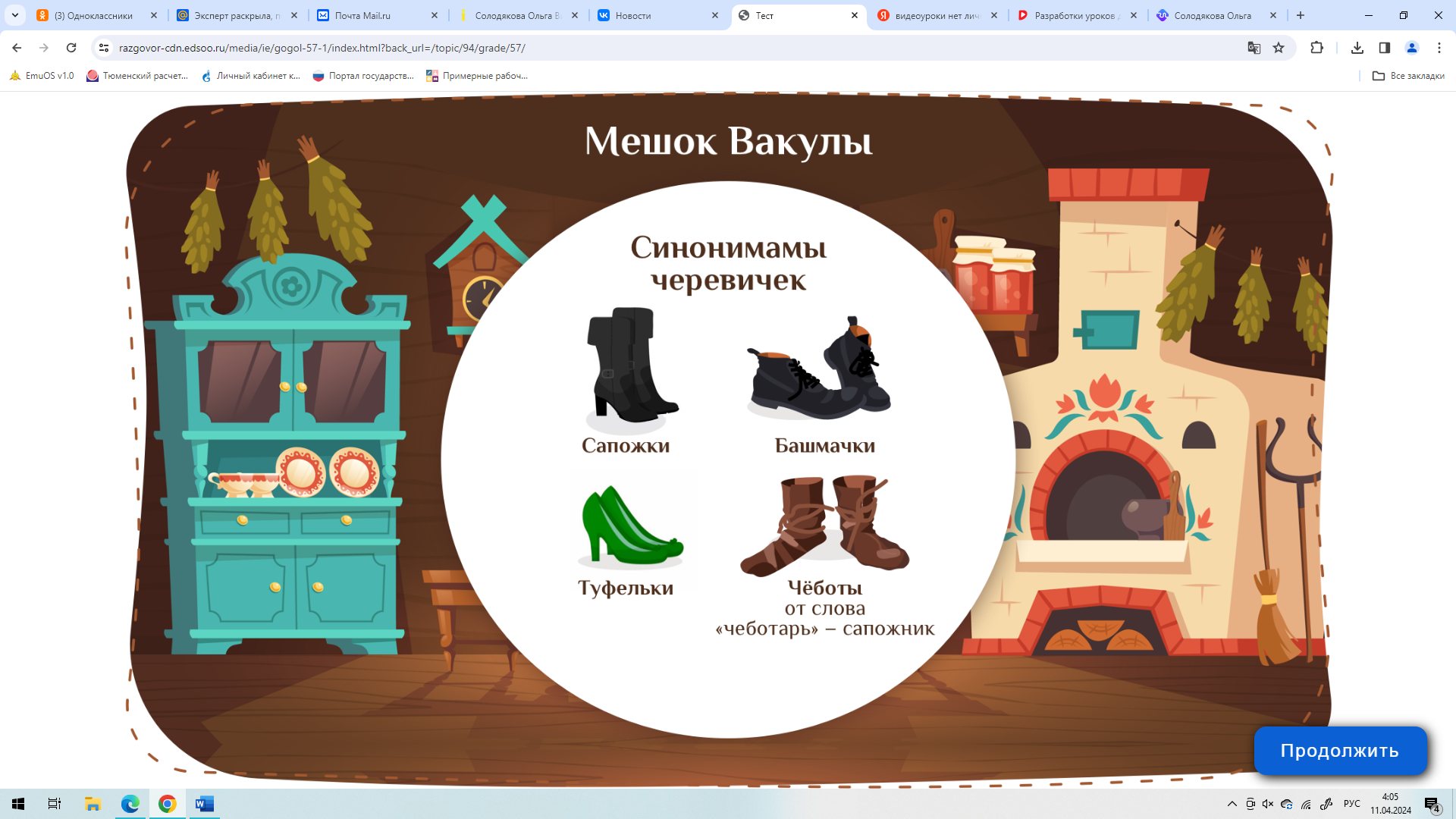Image resolution: width=1456 pixels, height=819 pixels.
Task: Click the muted volume tray icon
Action: [1268, 804]
